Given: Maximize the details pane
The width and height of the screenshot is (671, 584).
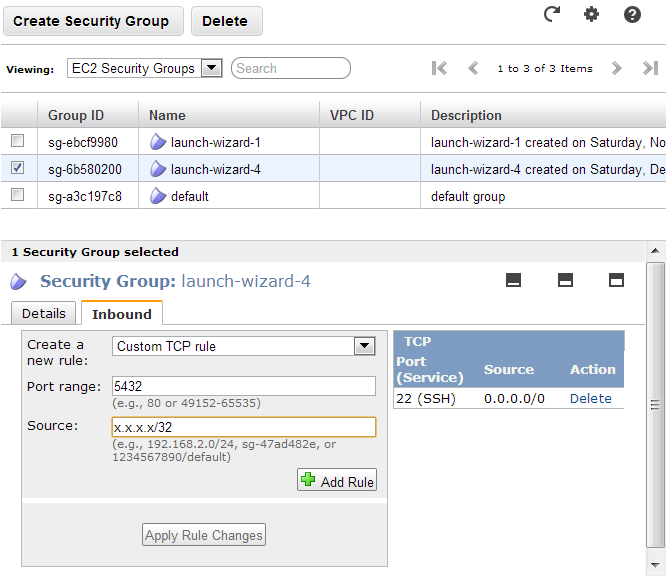Looking at the screenshot, I should (x=616, y=280).
